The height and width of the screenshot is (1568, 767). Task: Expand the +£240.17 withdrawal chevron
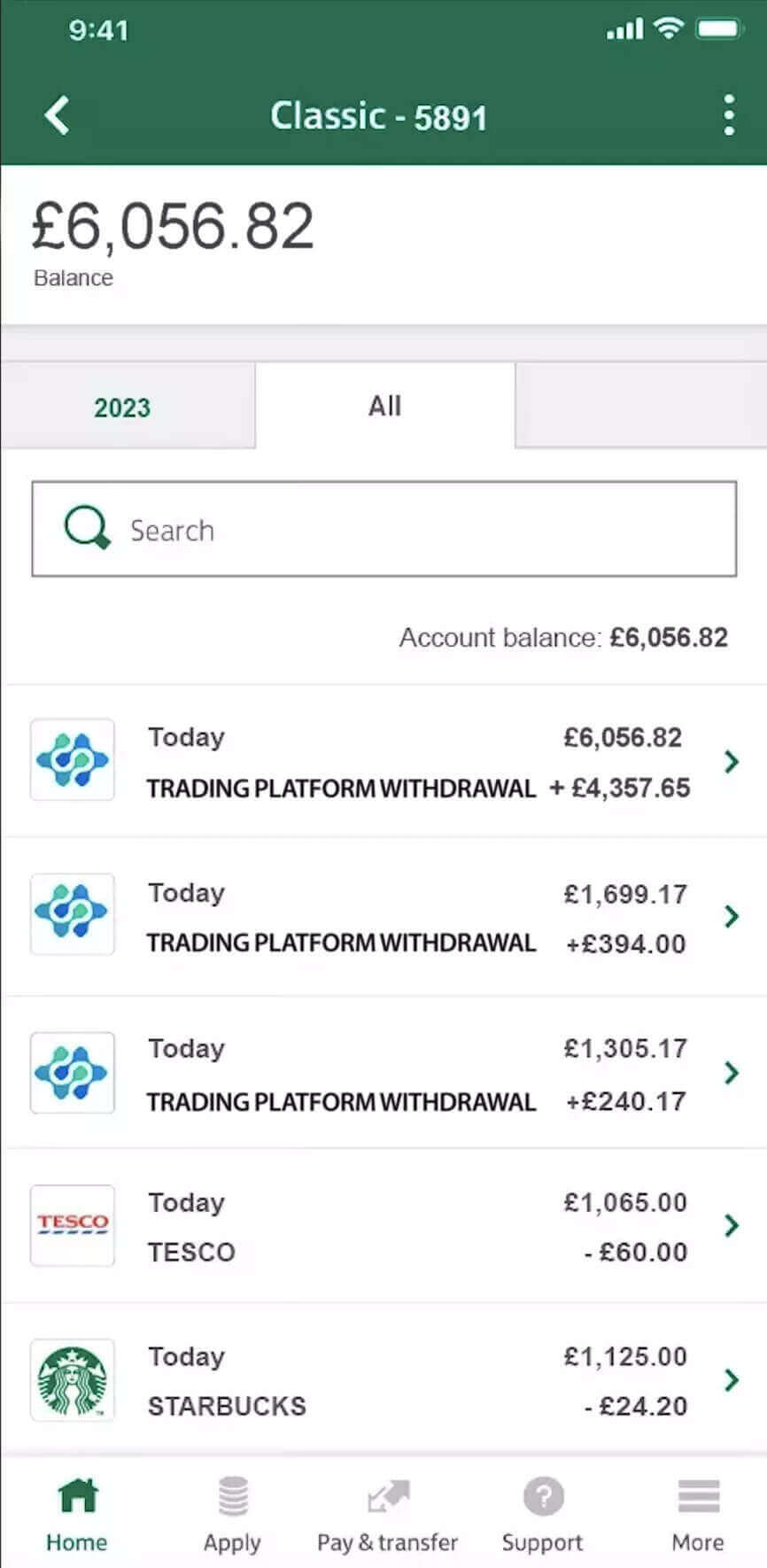pos(732,1073)
